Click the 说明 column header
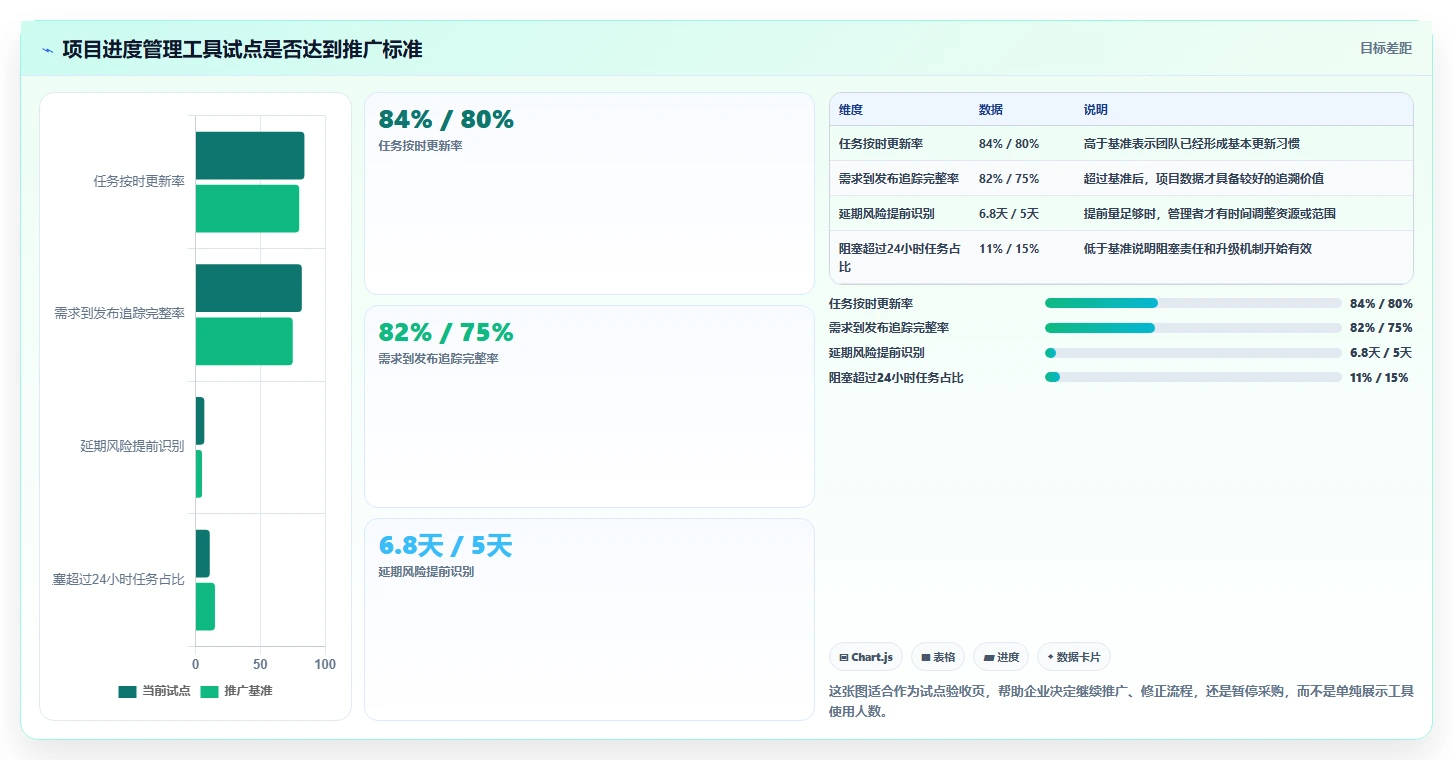 [1096, 110]
